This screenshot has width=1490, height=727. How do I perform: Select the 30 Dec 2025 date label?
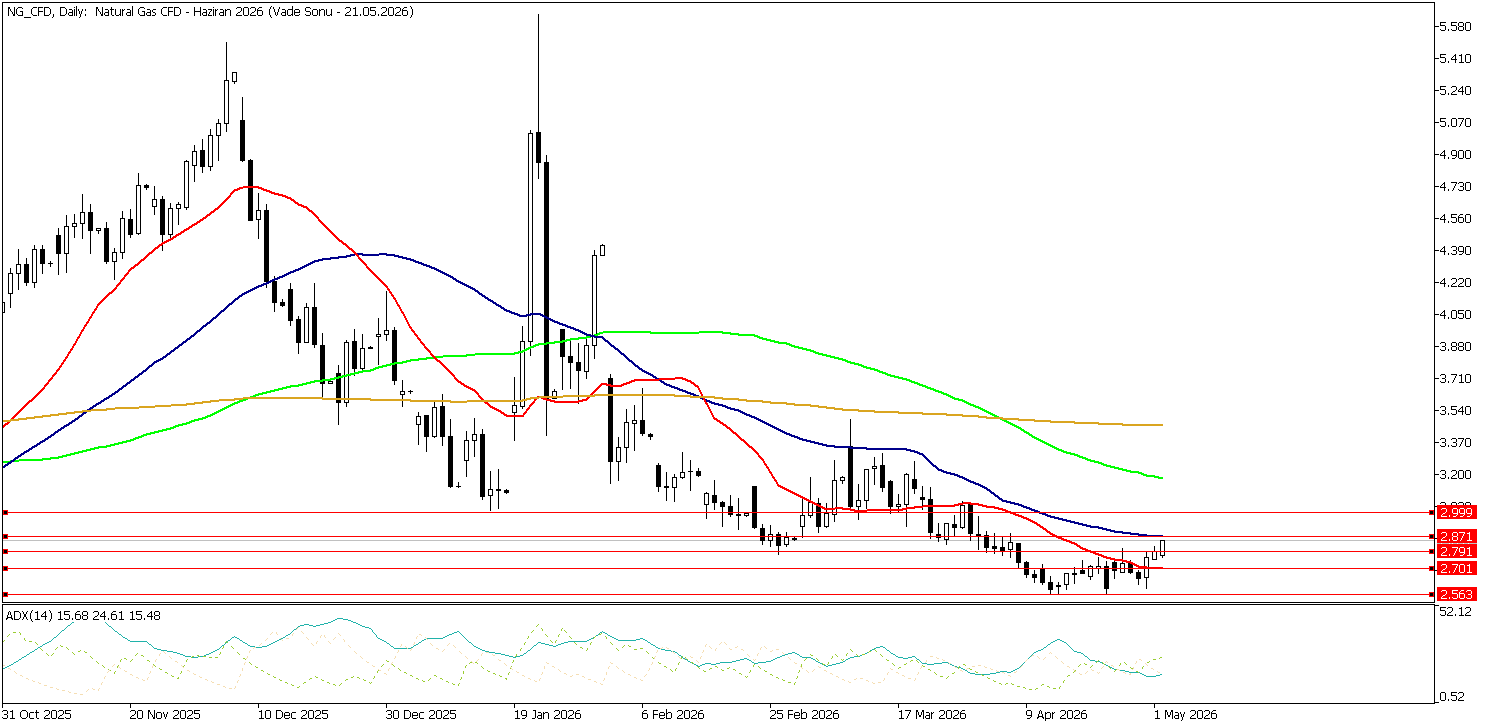click(419, 715)
